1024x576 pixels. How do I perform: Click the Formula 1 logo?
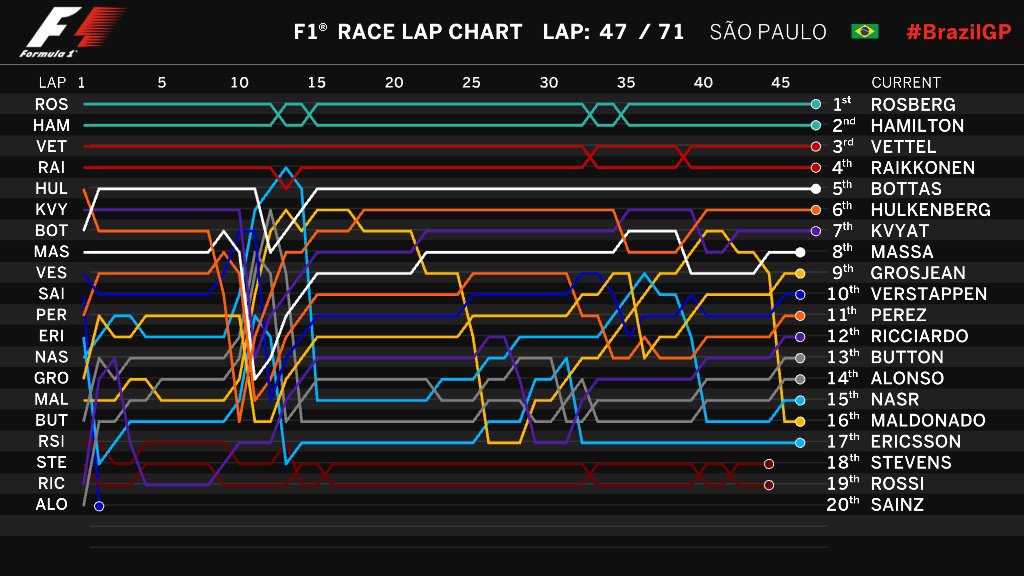(71, 32)
